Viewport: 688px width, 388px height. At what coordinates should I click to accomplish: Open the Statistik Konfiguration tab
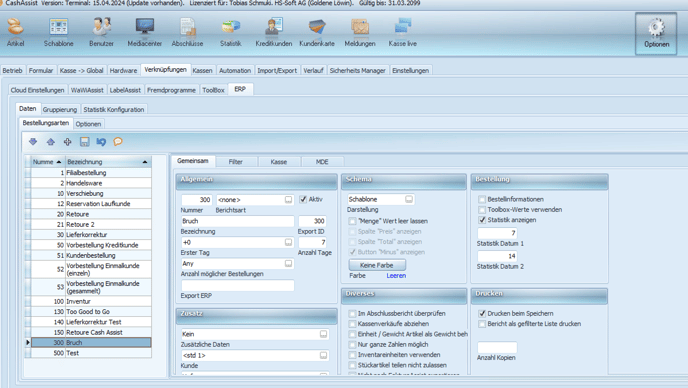tap(114, 109)
